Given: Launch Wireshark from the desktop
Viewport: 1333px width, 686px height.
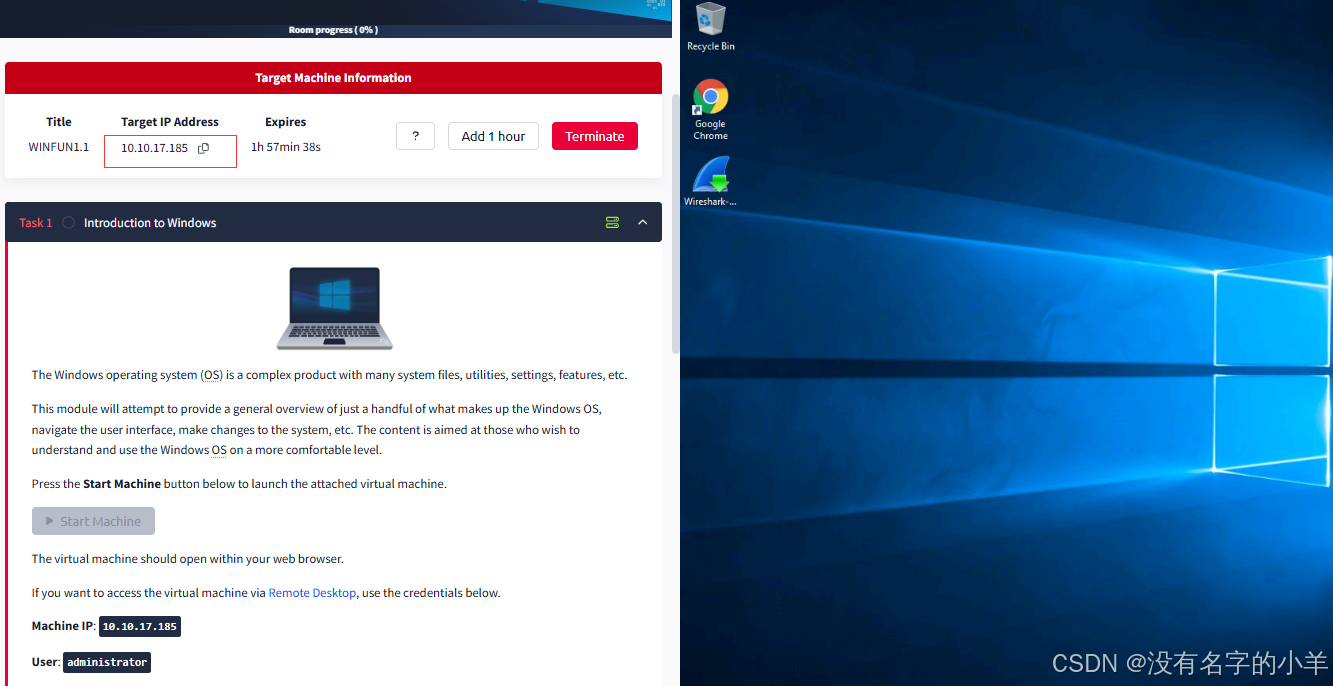Looking at the screenshot, I should [x=710, y=170].
